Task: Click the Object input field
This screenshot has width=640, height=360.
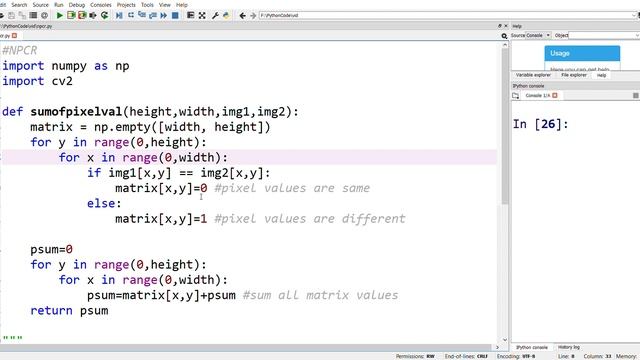Action: tap(604, 36)
